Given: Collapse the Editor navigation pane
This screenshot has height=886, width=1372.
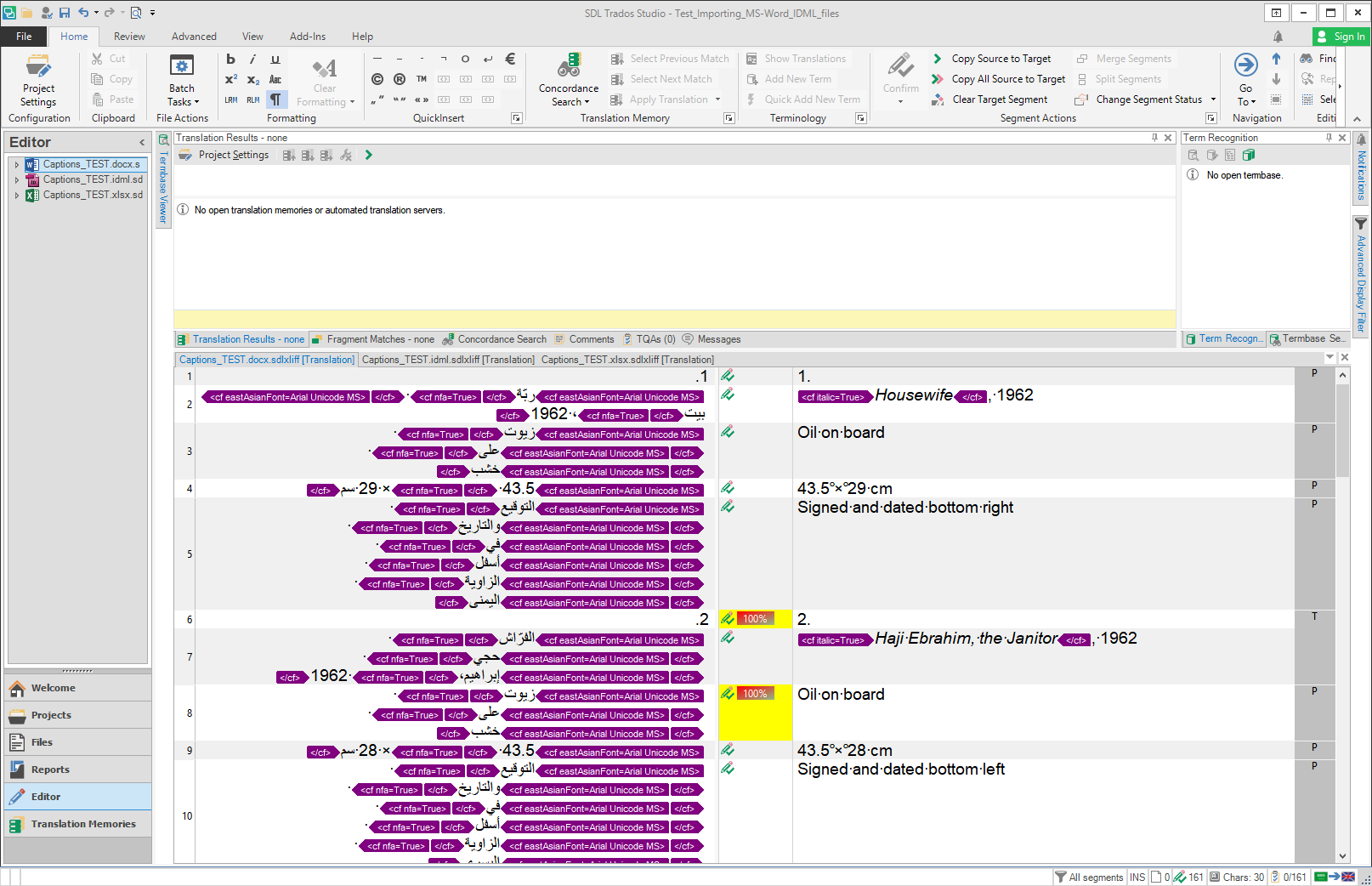Looking at the screenshot, I should pos(142,143).
